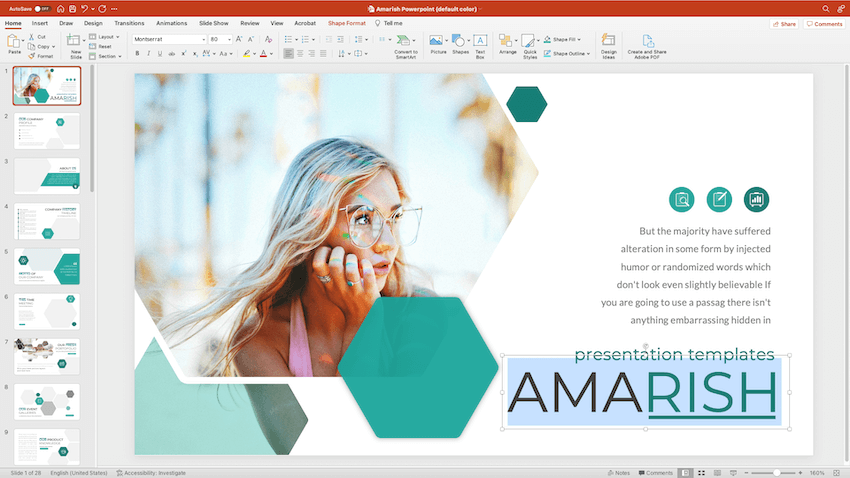Viewport: 850px width, 478px height.
Task: Click the Undo arrow icon
Action: 84,9
